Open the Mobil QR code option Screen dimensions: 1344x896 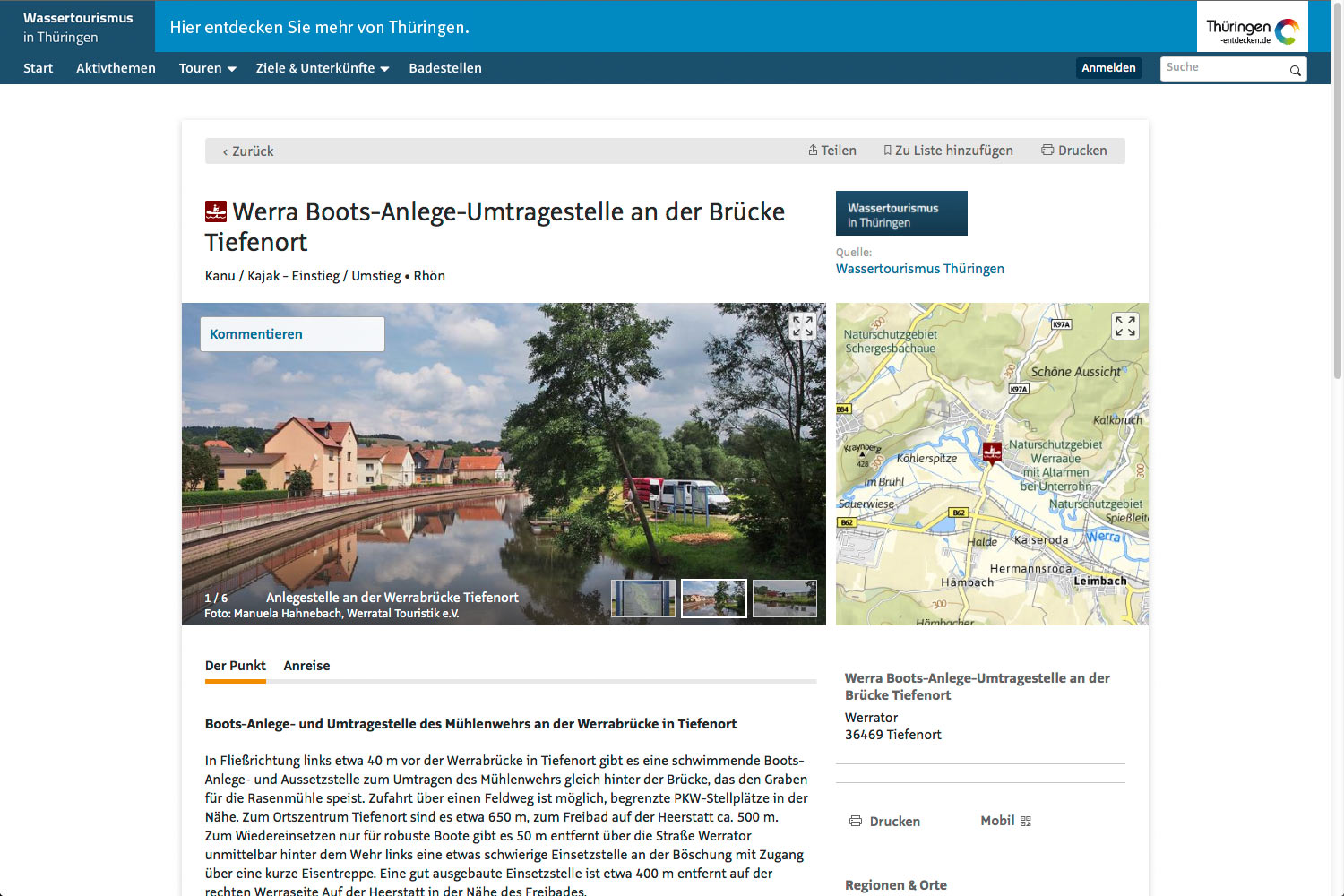tap(1005, 821)
